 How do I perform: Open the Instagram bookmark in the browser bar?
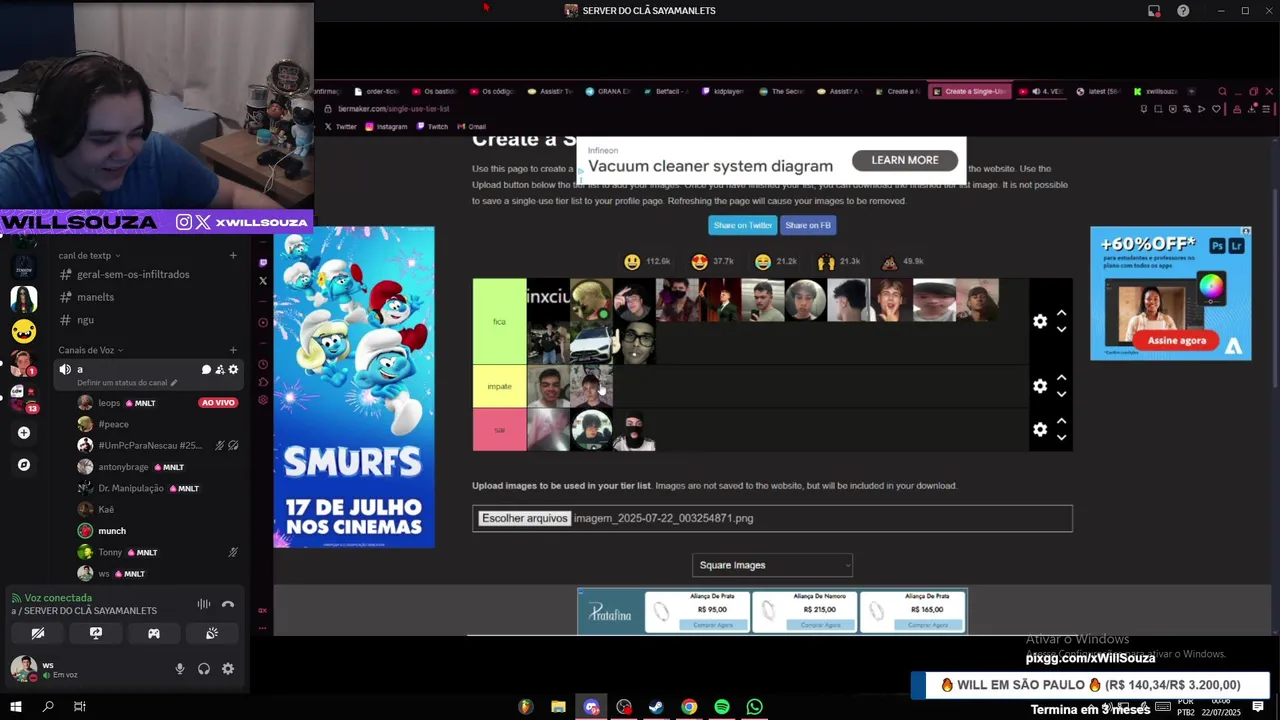tap(386, 127)
